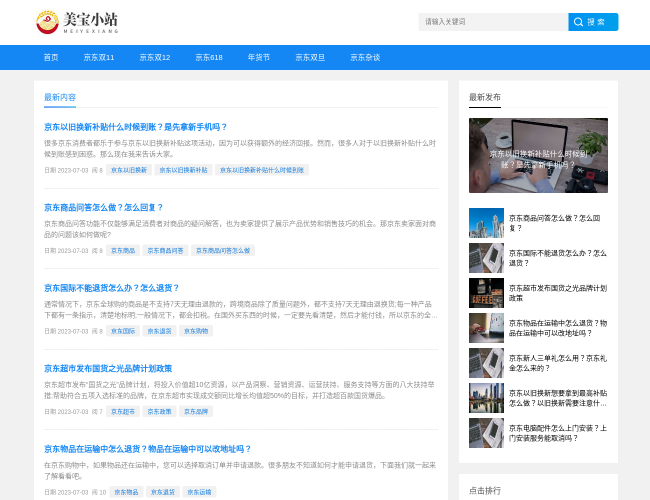The width and height of the screenshot is (650, 500).
Task: Open sidebar link 京东电脑配件怎么上门安装
Action: pyautogui.click(x=558, y=433)
